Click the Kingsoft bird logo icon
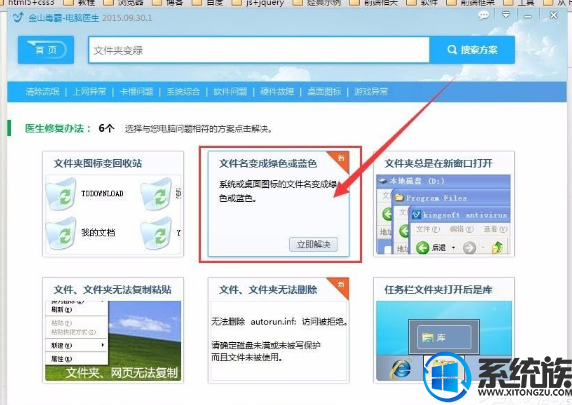572x405 pixels. pos(18,17)
